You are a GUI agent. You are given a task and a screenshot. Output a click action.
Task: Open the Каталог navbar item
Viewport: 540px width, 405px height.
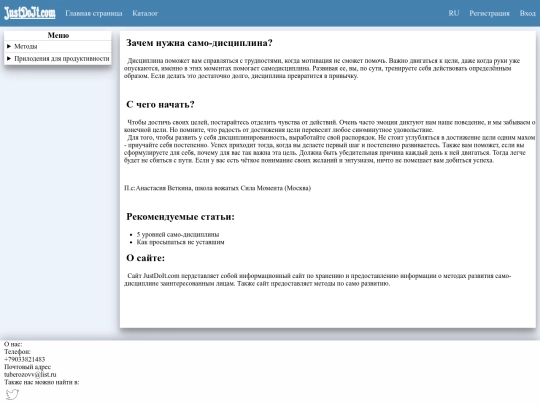[145, 13]
